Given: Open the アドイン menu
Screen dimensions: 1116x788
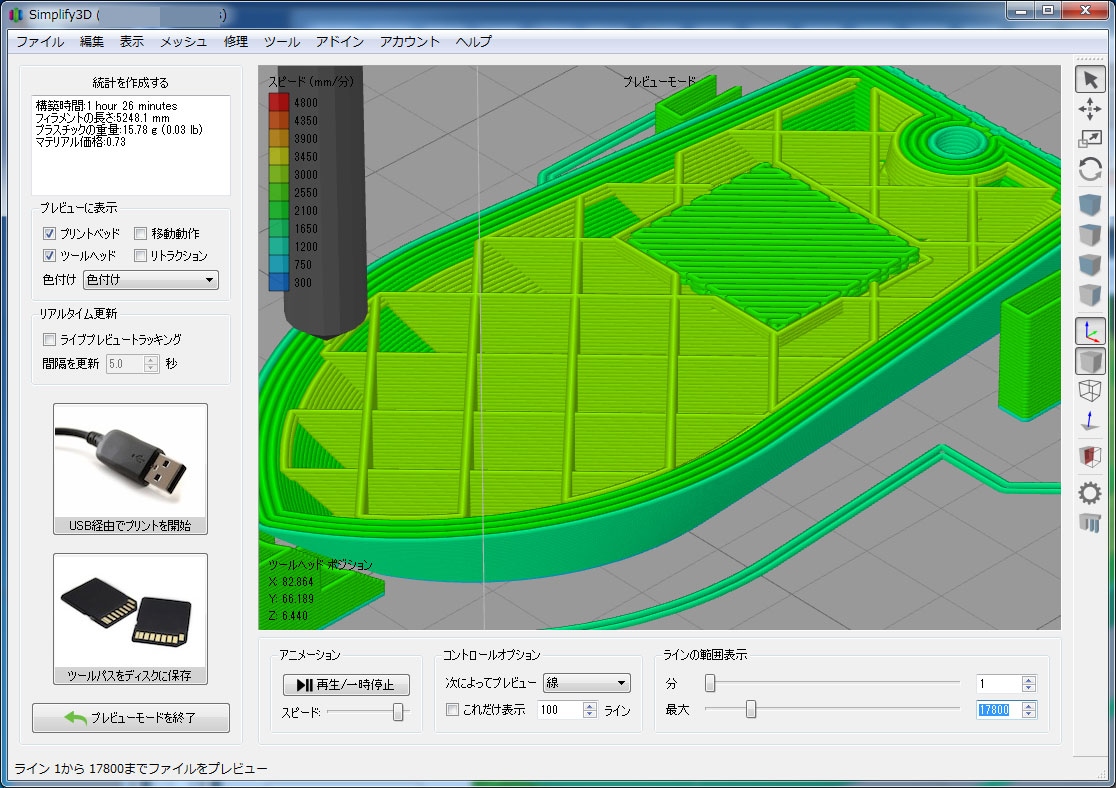Looking at the screenshot, I should (x=339, y=41).
